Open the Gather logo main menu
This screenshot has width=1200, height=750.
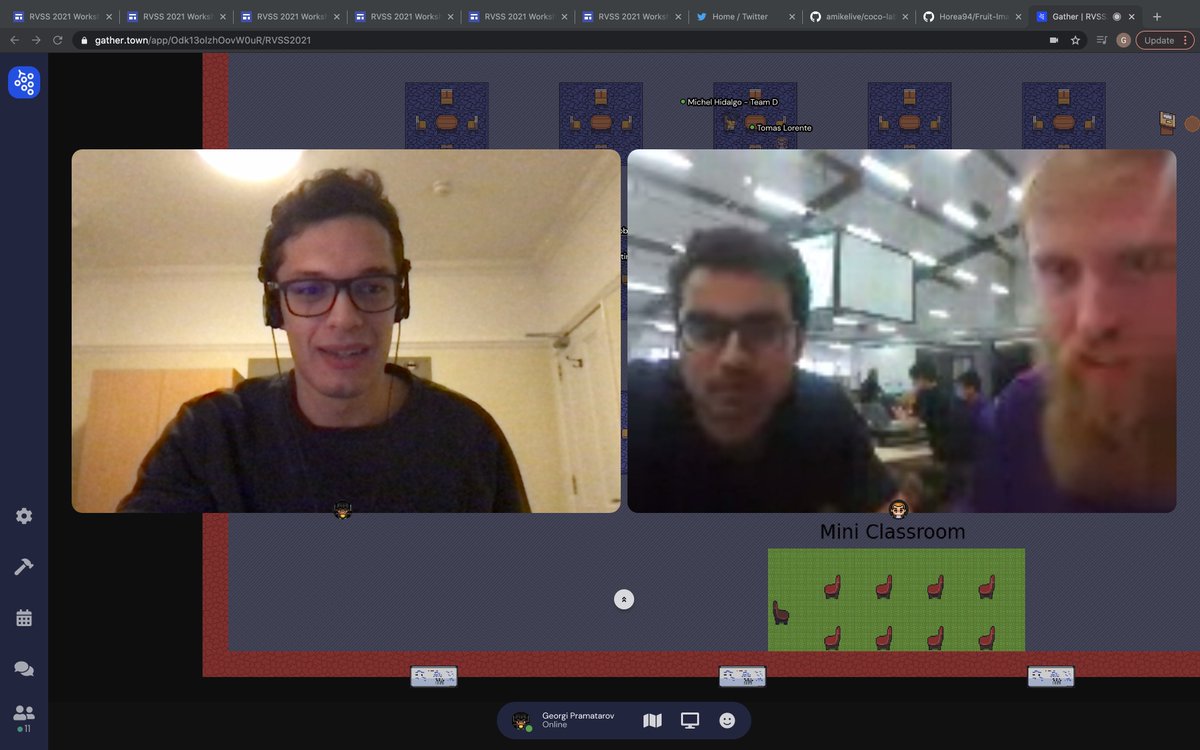[24, 82]
